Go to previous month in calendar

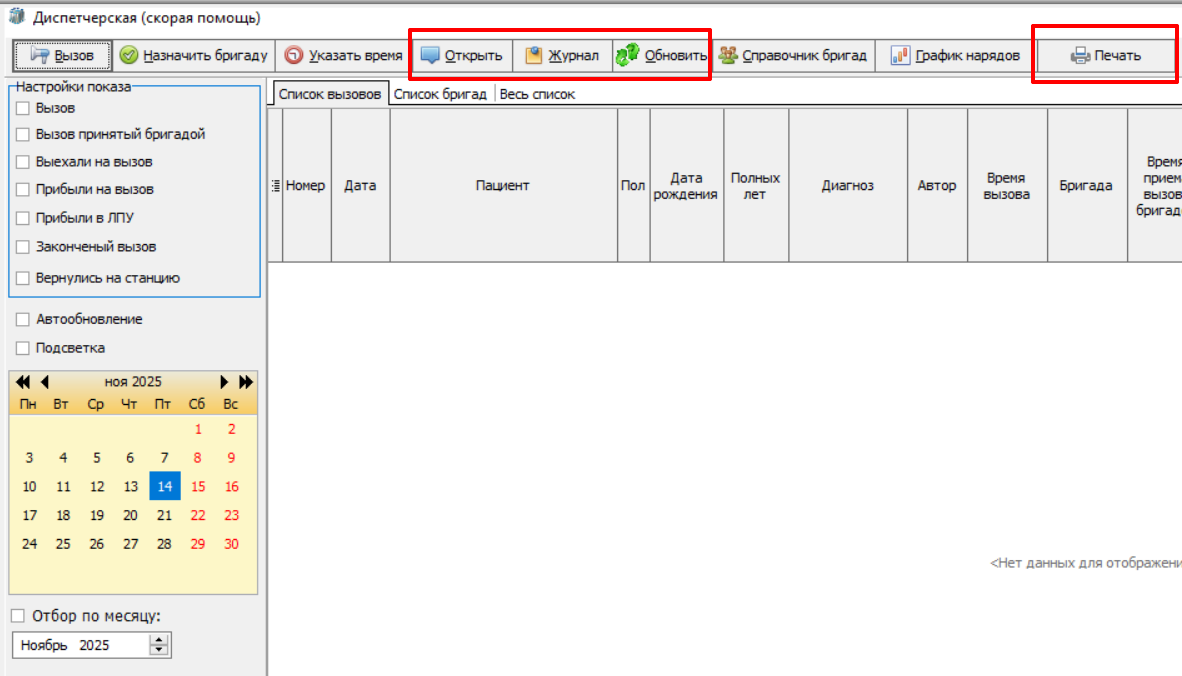point(44,382)
